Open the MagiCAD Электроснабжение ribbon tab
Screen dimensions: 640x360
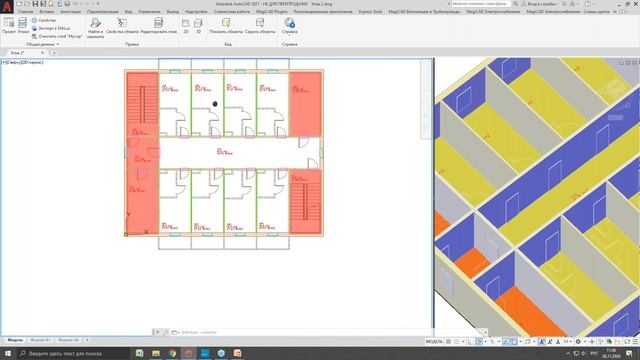pos(493,12)
